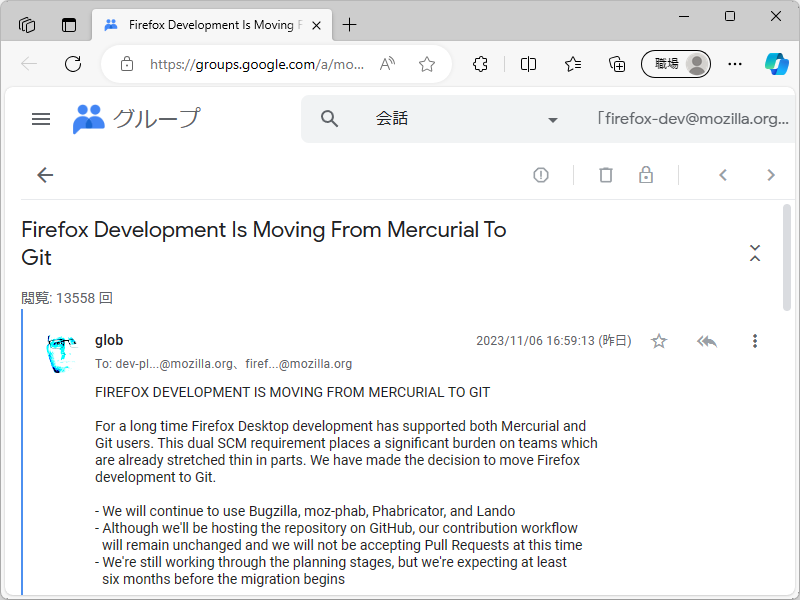Add this page to favorites
This screenshot has width=800, height=600.
coord(427,64)
